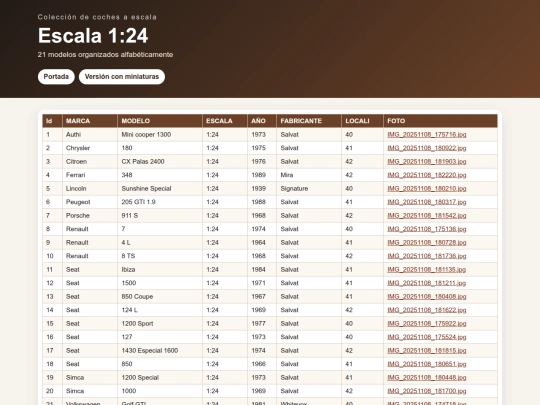540x405 pixels.
Task: Select the '1000' Simca model cell
Action: coord(160,391)
